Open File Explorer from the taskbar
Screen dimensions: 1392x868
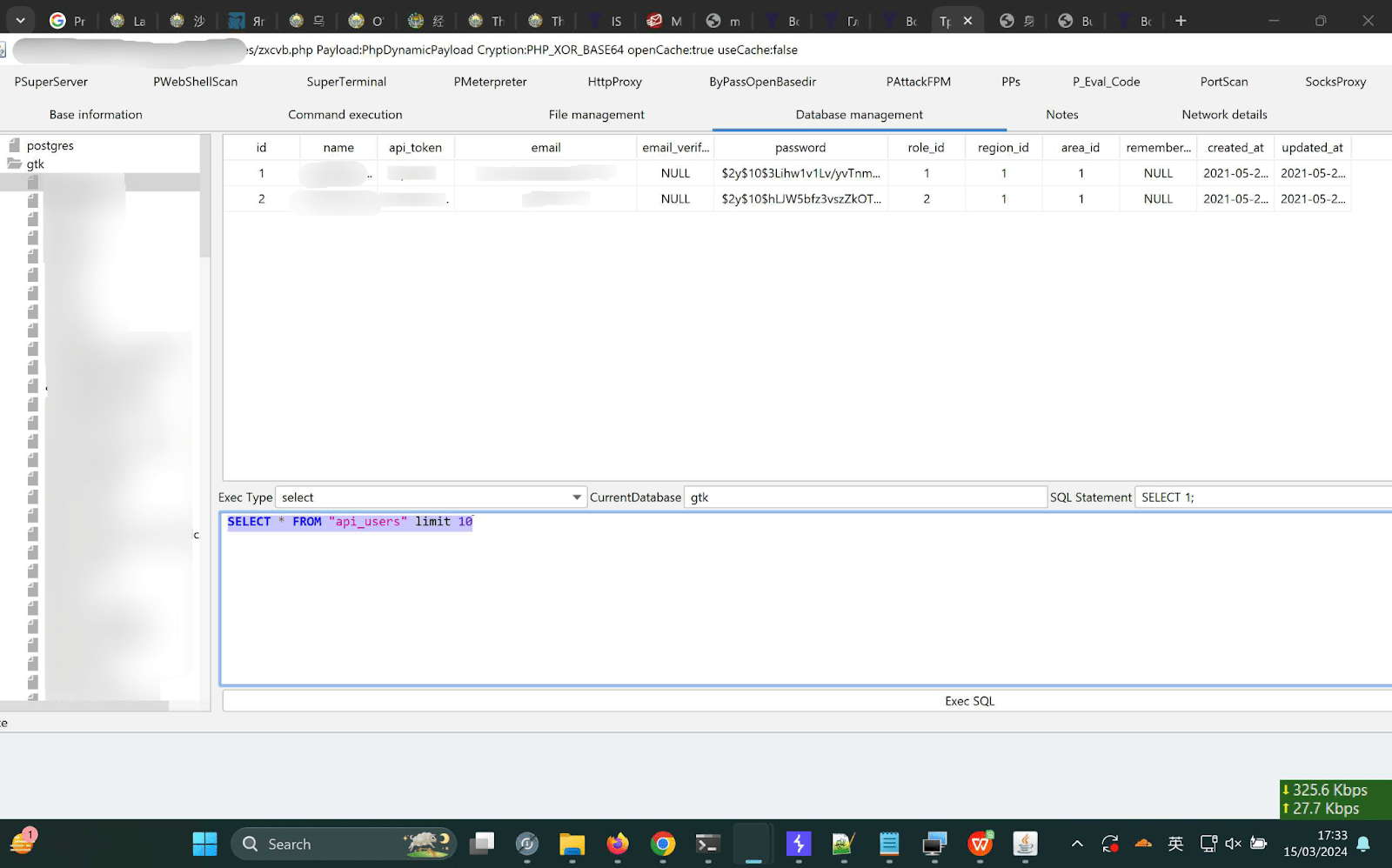pyautogui.click(x=572, y=843)
